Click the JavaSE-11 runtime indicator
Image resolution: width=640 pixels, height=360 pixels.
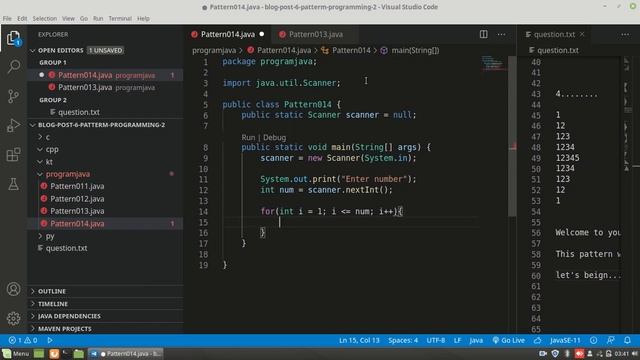pyautogui.click(x=565, y=340)
